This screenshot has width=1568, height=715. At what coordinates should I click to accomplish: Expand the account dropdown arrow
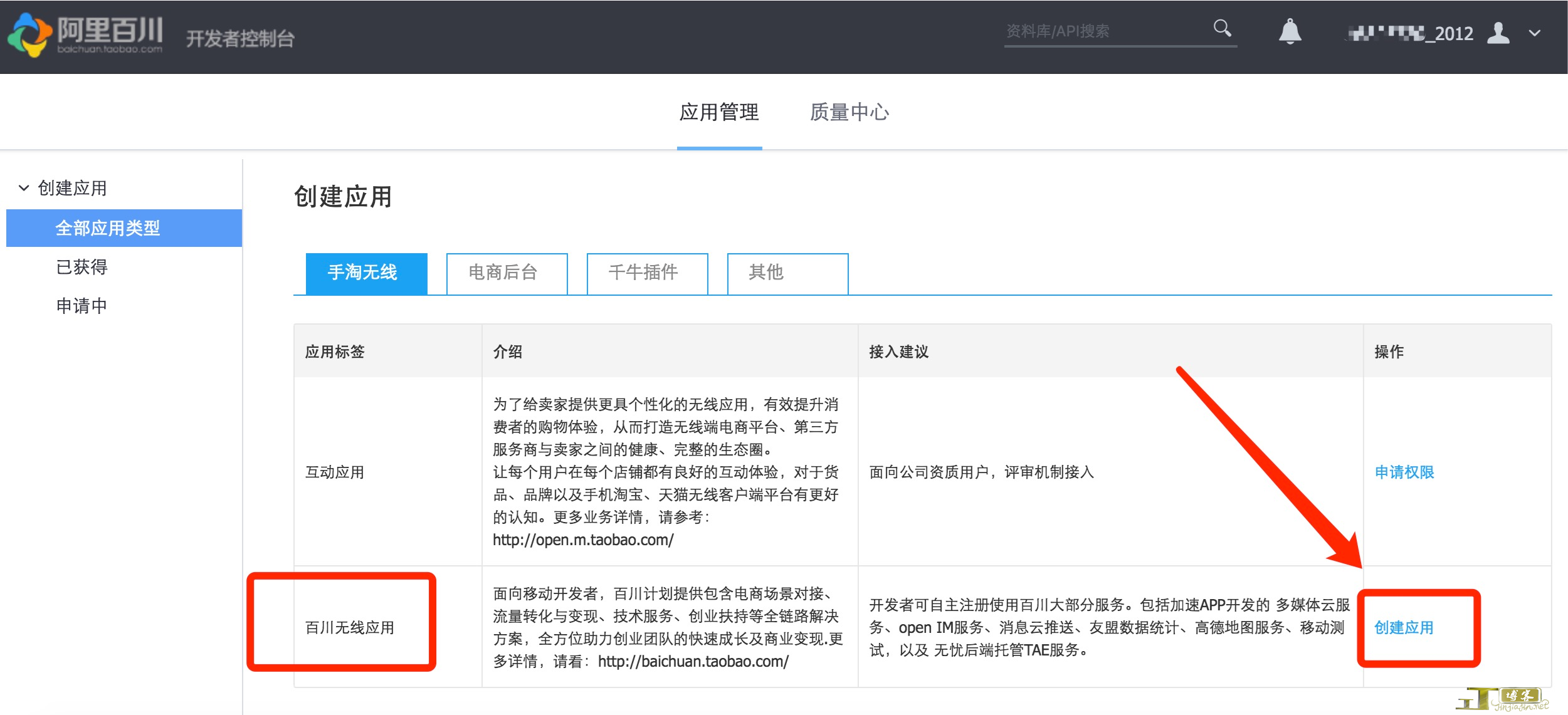pos(1534,33)
